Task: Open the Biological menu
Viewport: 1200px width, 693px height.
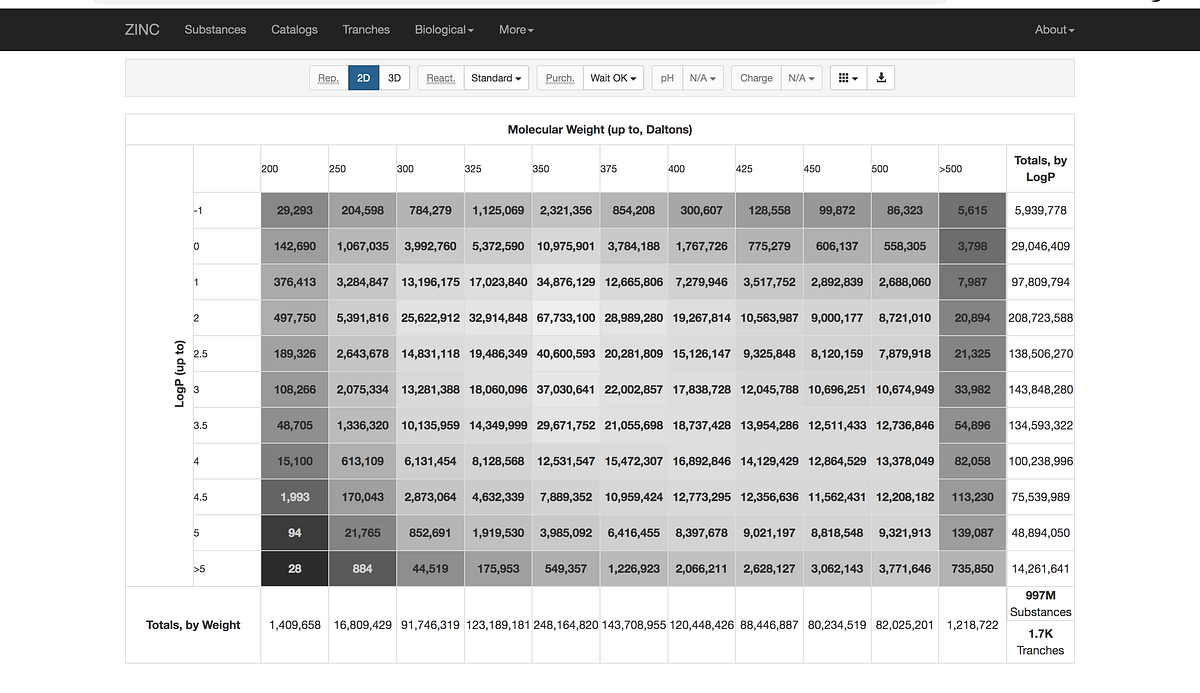Action: point(443,29)
